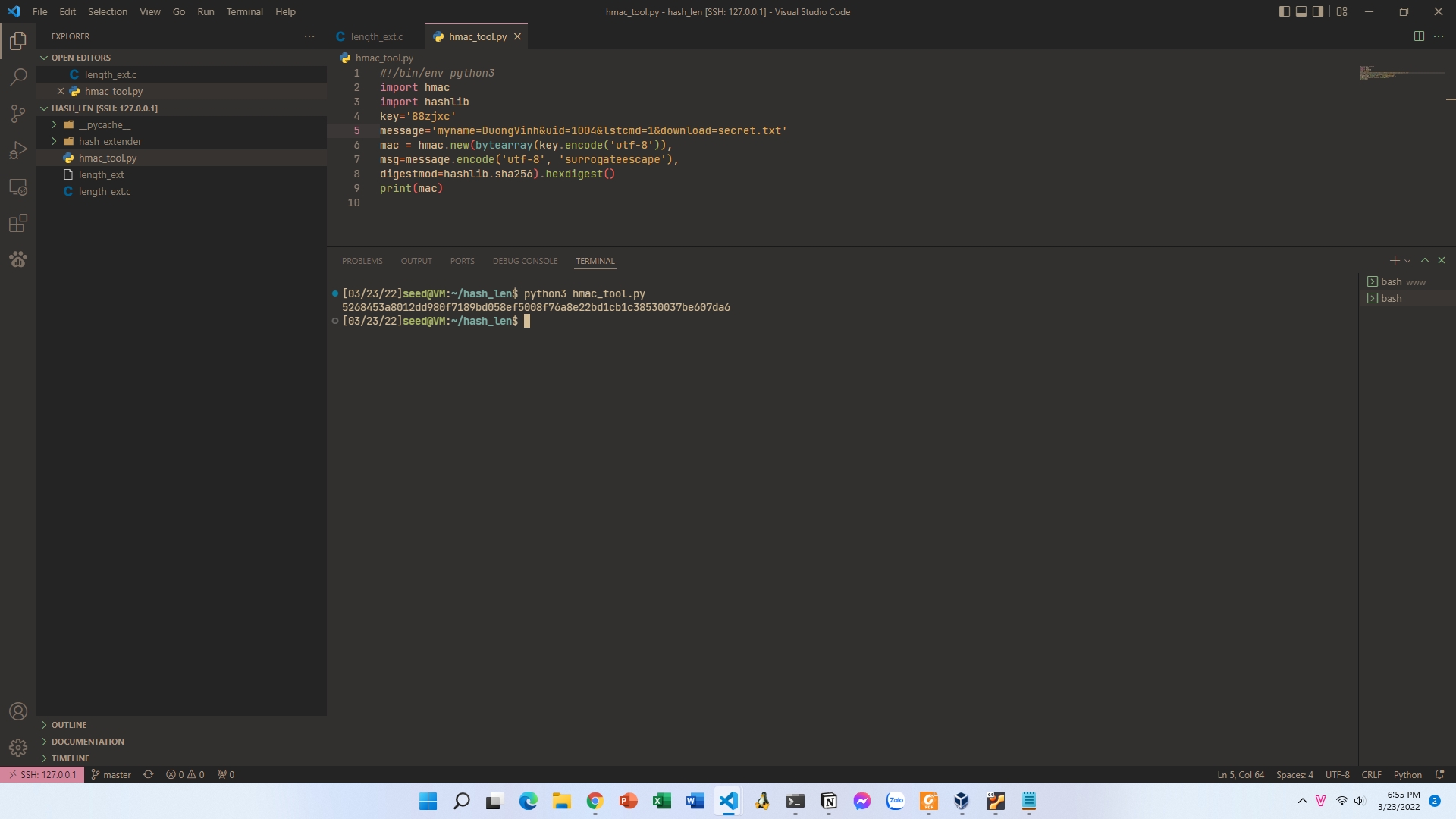Split the editor to the right
This screenshot has height=819, width=1456.
(x=1419, y=36)
